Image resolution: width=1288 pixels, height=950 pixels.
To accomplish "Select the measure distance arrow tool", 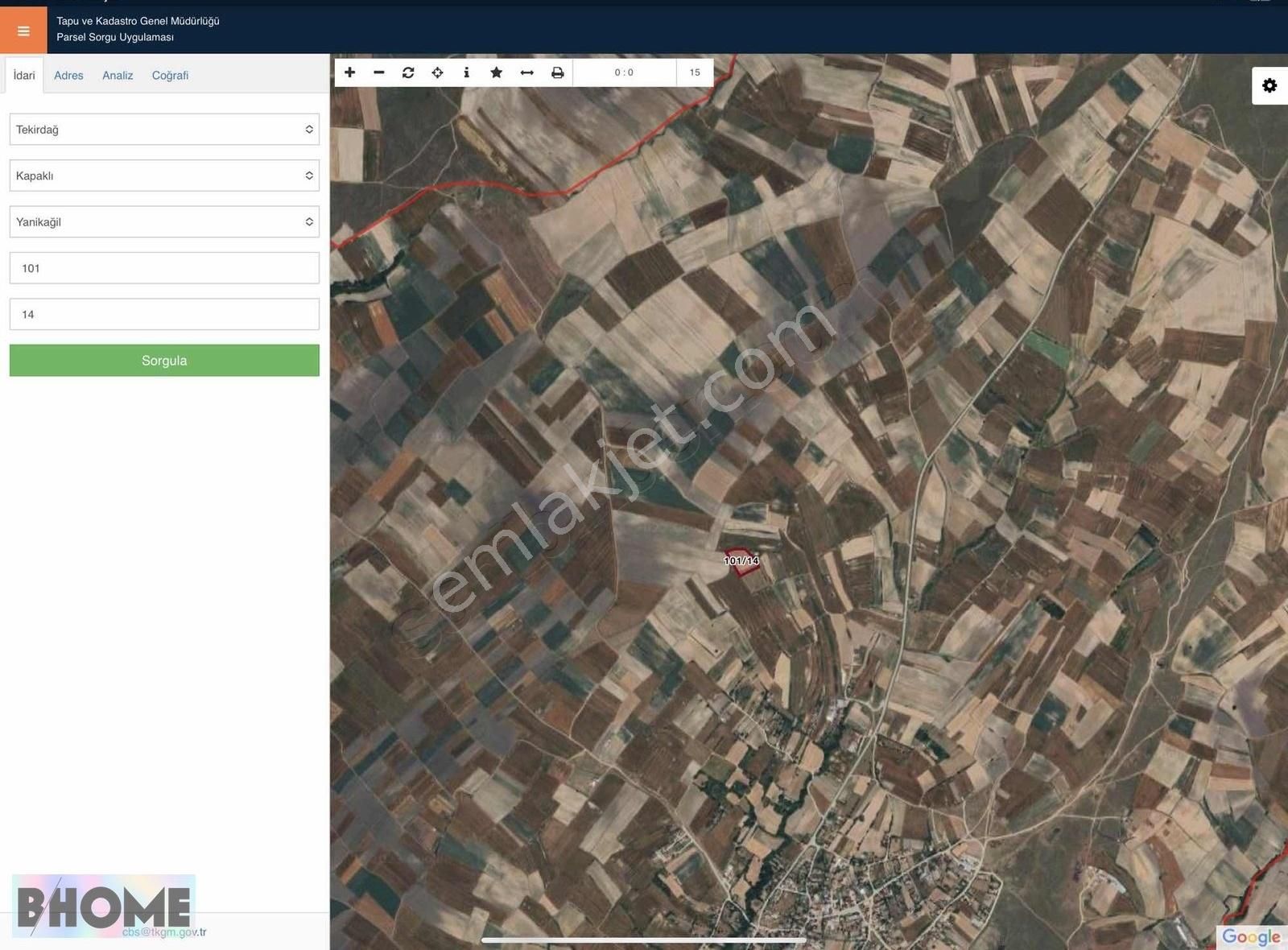I will (527, 72).
